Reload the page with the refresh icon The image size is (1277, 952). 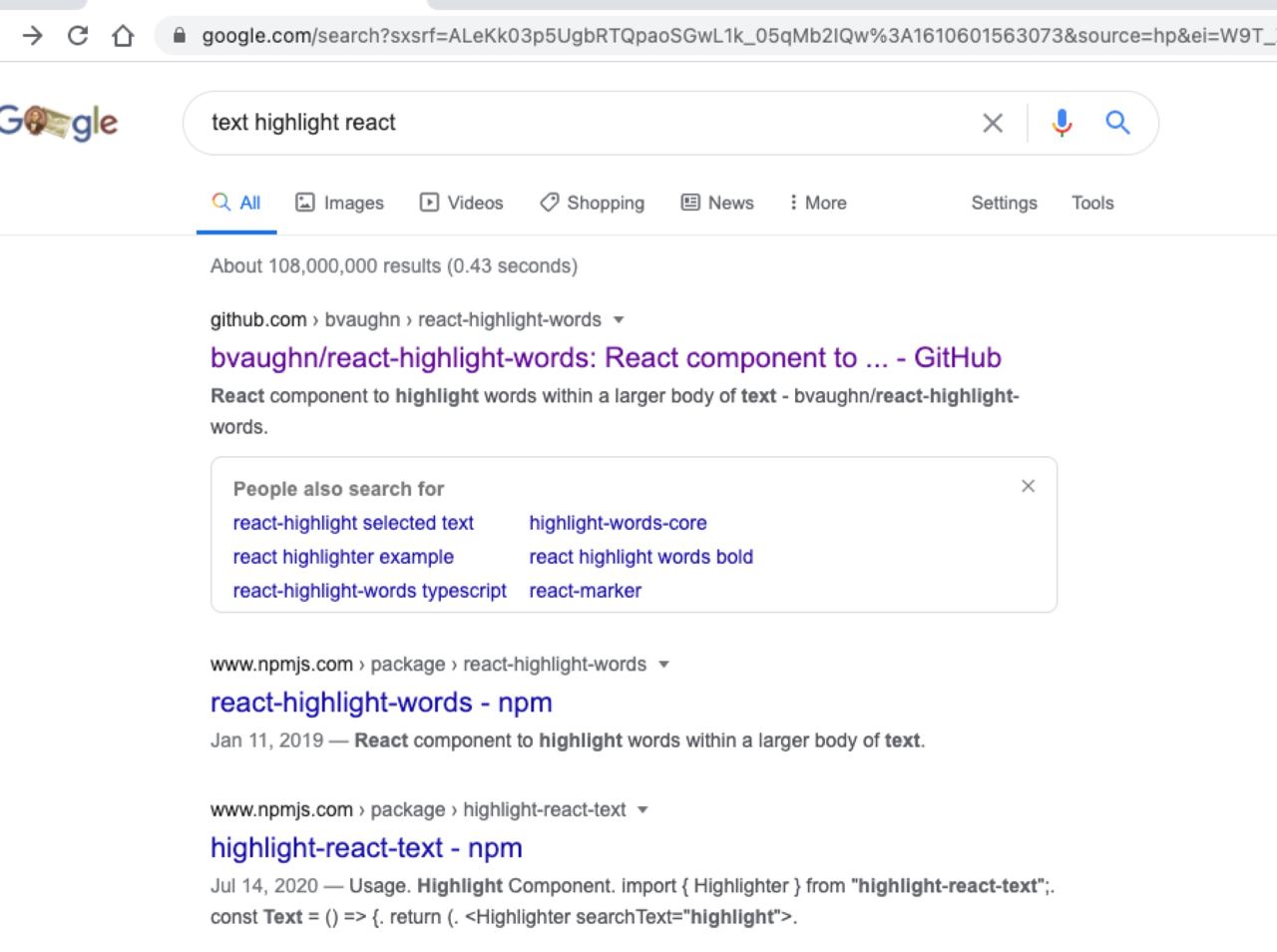[x=77, y=36]
